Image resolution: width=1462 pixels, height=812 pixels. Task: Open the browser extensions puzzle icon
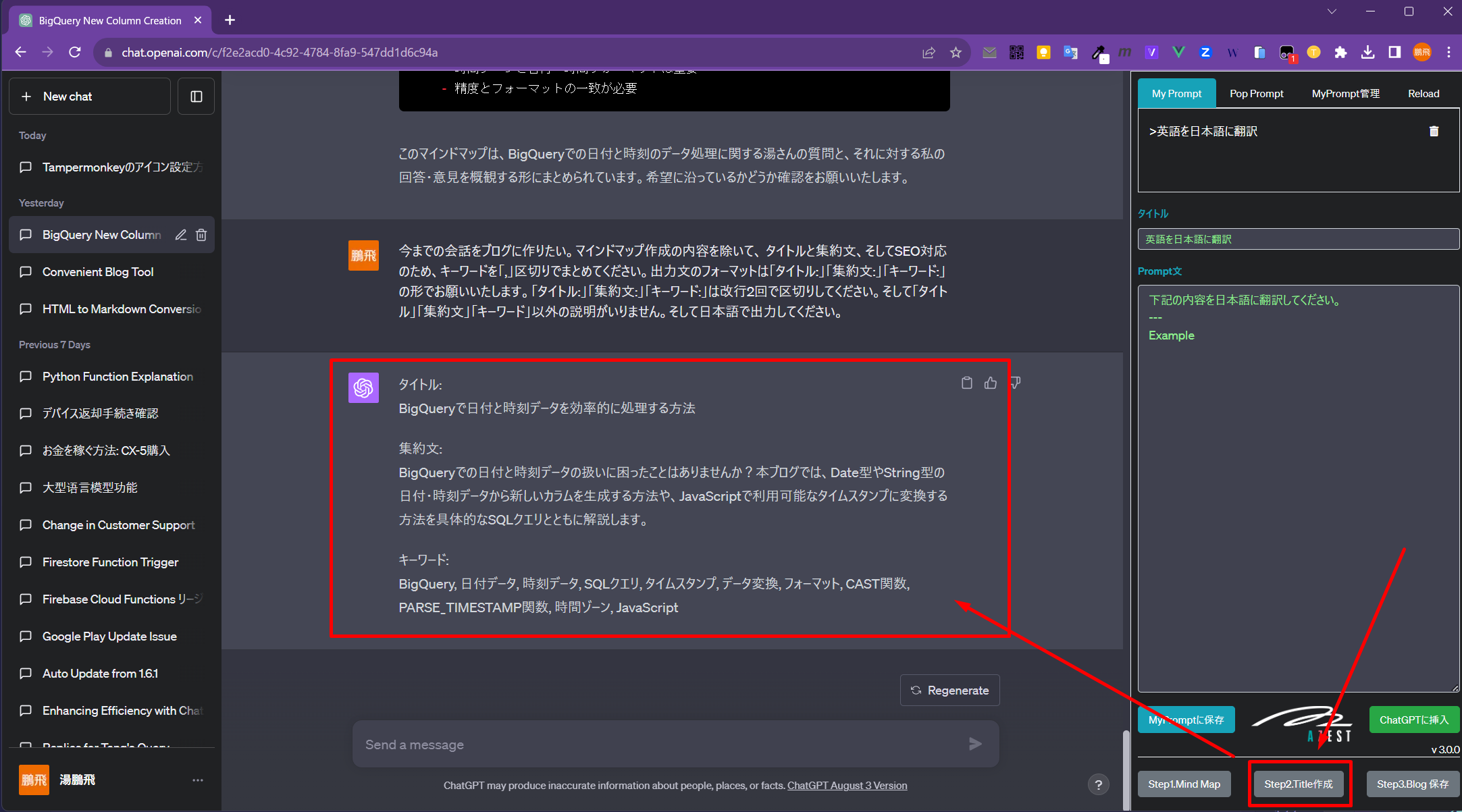(1340, 53)
